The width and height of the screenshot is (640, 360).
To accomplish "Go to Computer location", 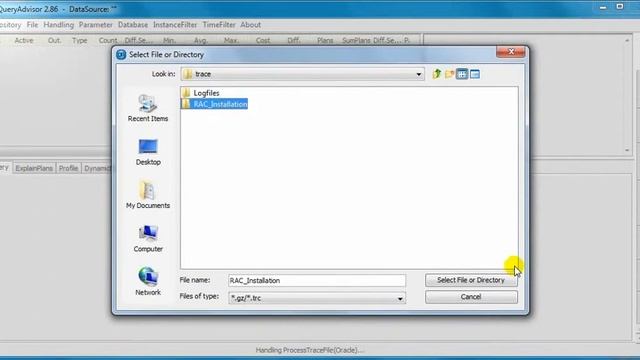I will 148,239.
